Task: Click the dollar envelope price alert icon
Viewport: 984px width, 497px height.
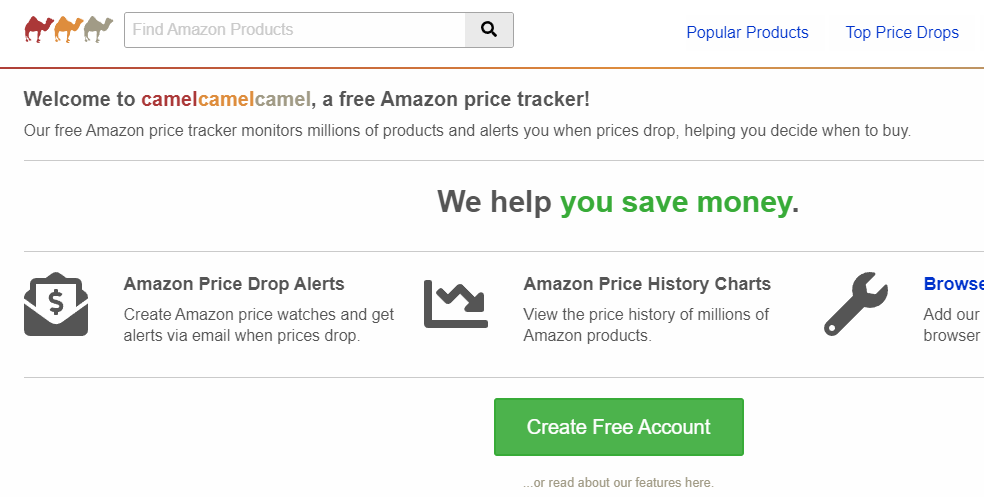Action: click(56, 304)
